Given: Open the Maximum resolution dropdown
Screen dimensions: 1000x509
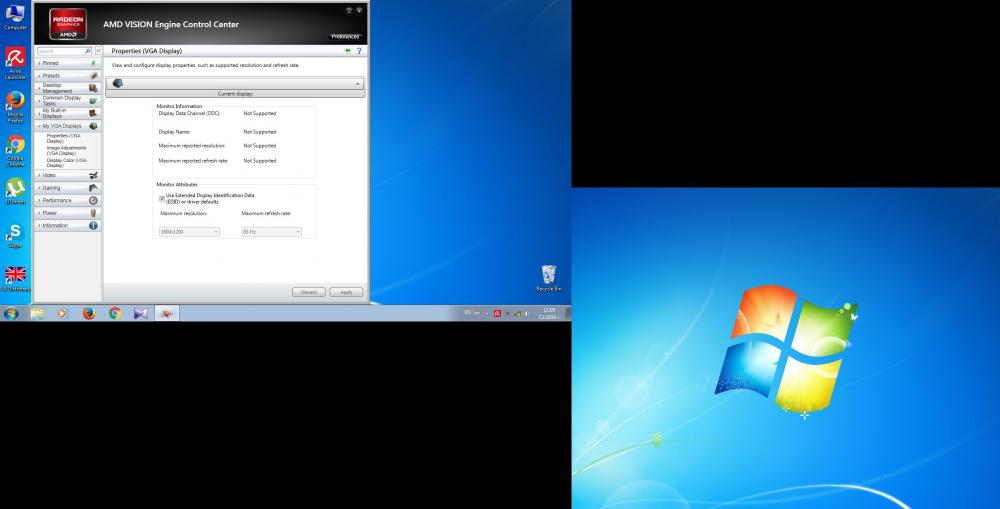Looking at the screenshot, I should [x=189, y=232].
